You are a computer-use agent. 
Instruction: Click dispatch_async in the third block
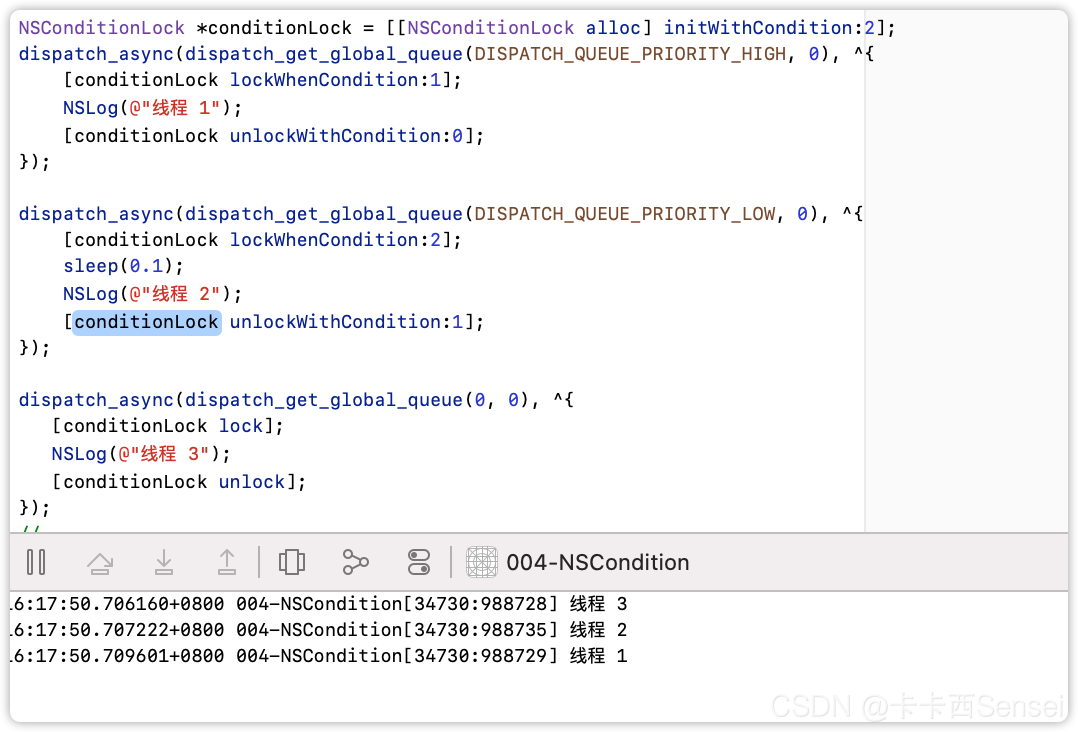tap(96, 400)
